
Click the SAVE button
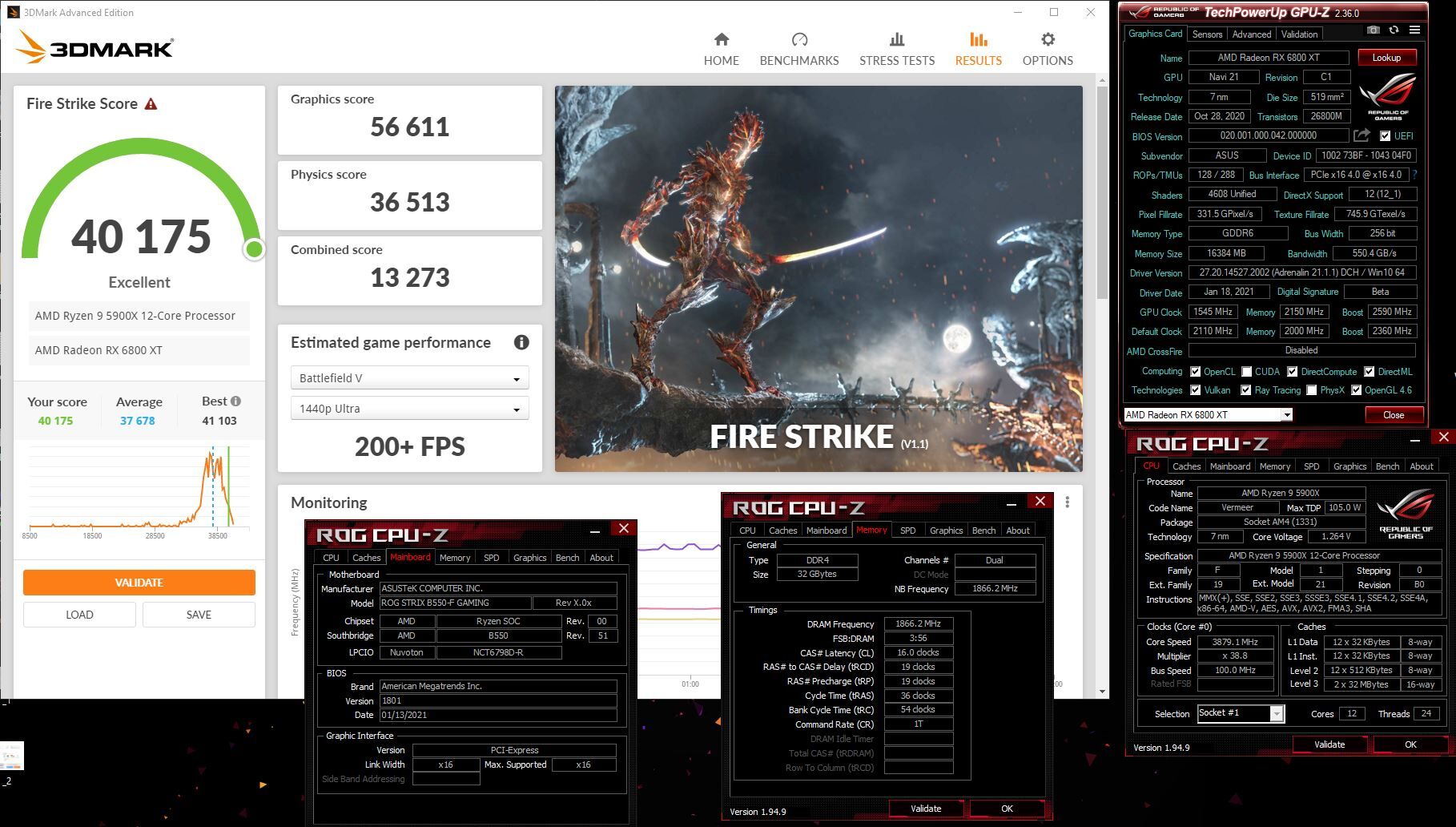(199, 615)
